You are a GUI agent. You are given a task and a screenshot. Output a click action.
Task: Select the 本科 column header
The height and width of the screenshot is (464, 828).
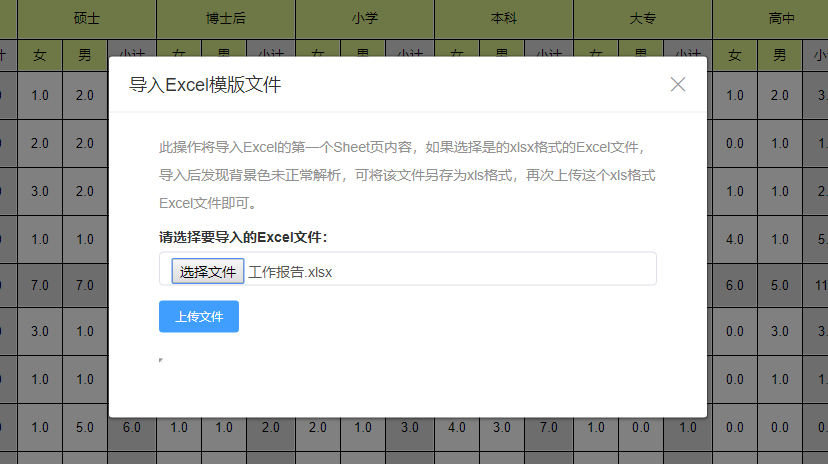tap(504, 18)
